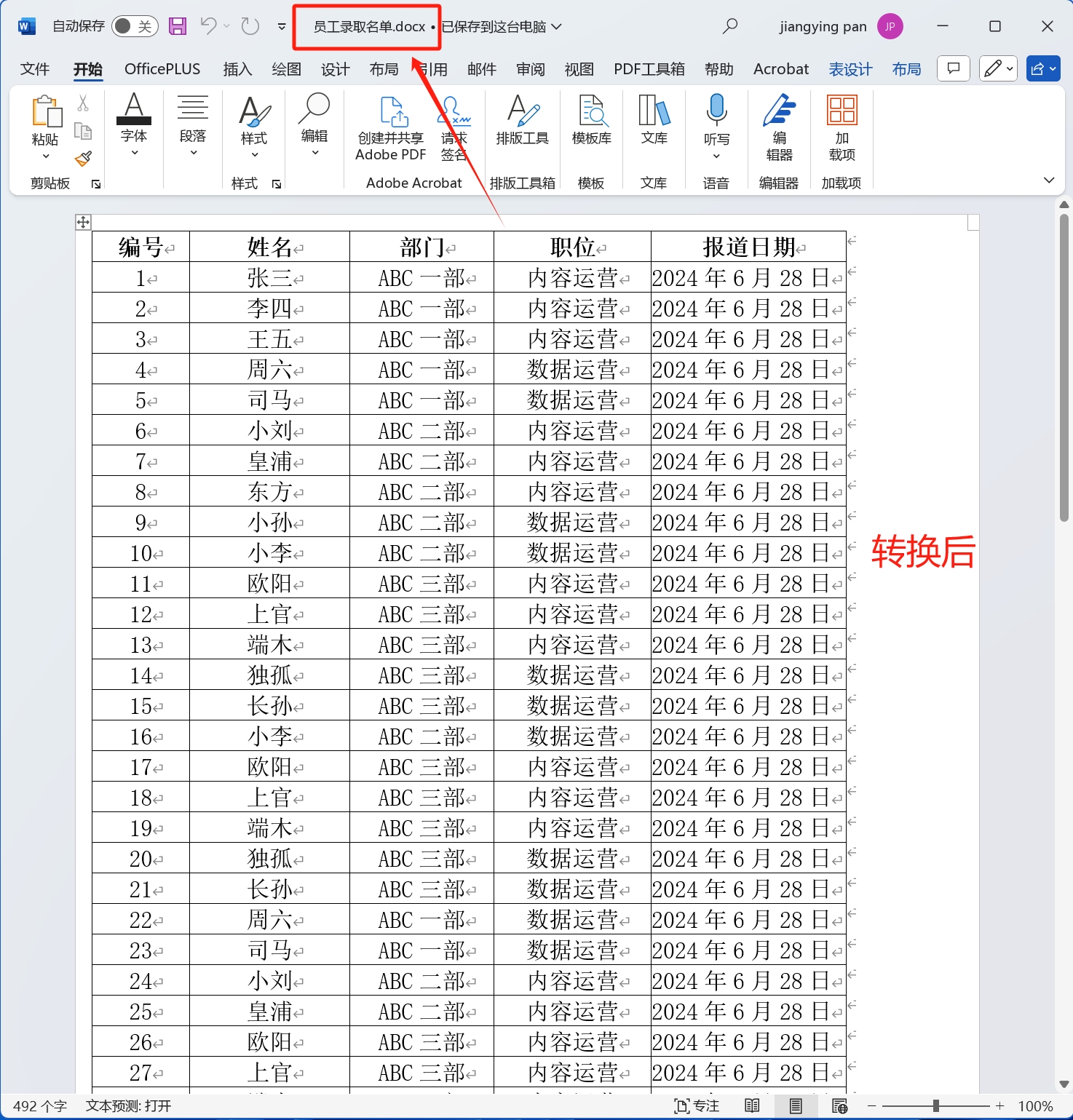1073x1120 pixels.
Task: Click the table move handle above 编号
Action: [x=83, y=222]
